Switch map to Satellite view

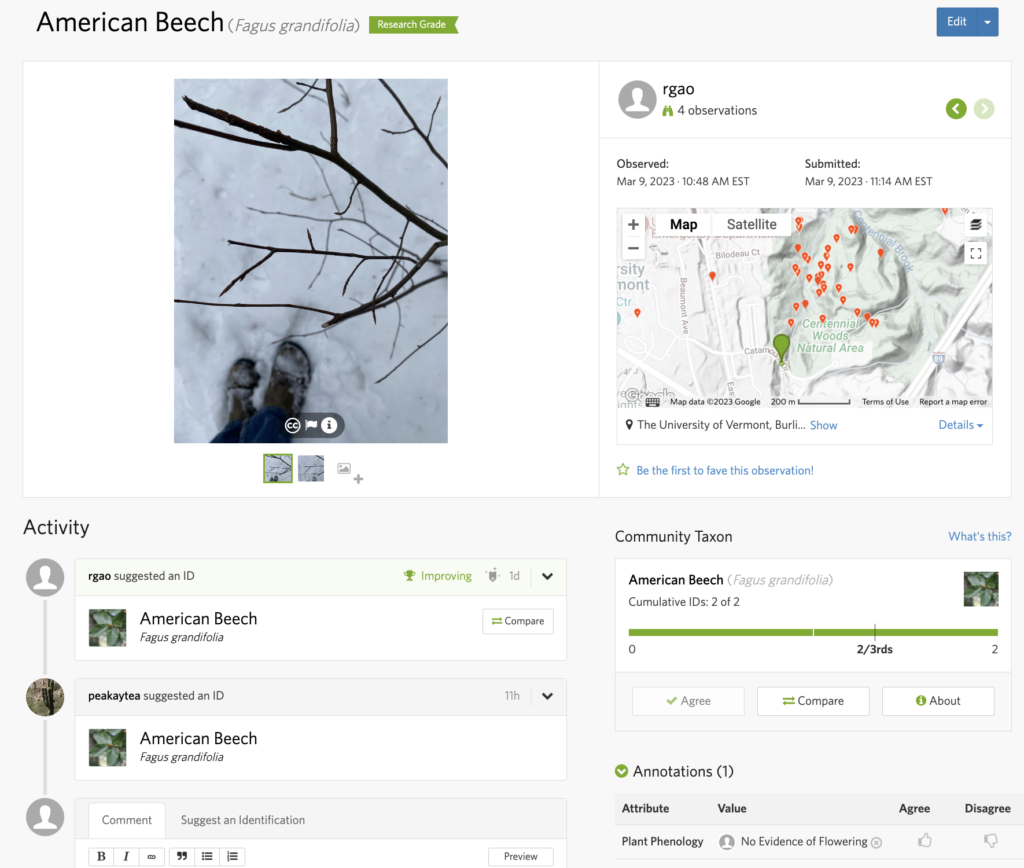click(751, 224)
